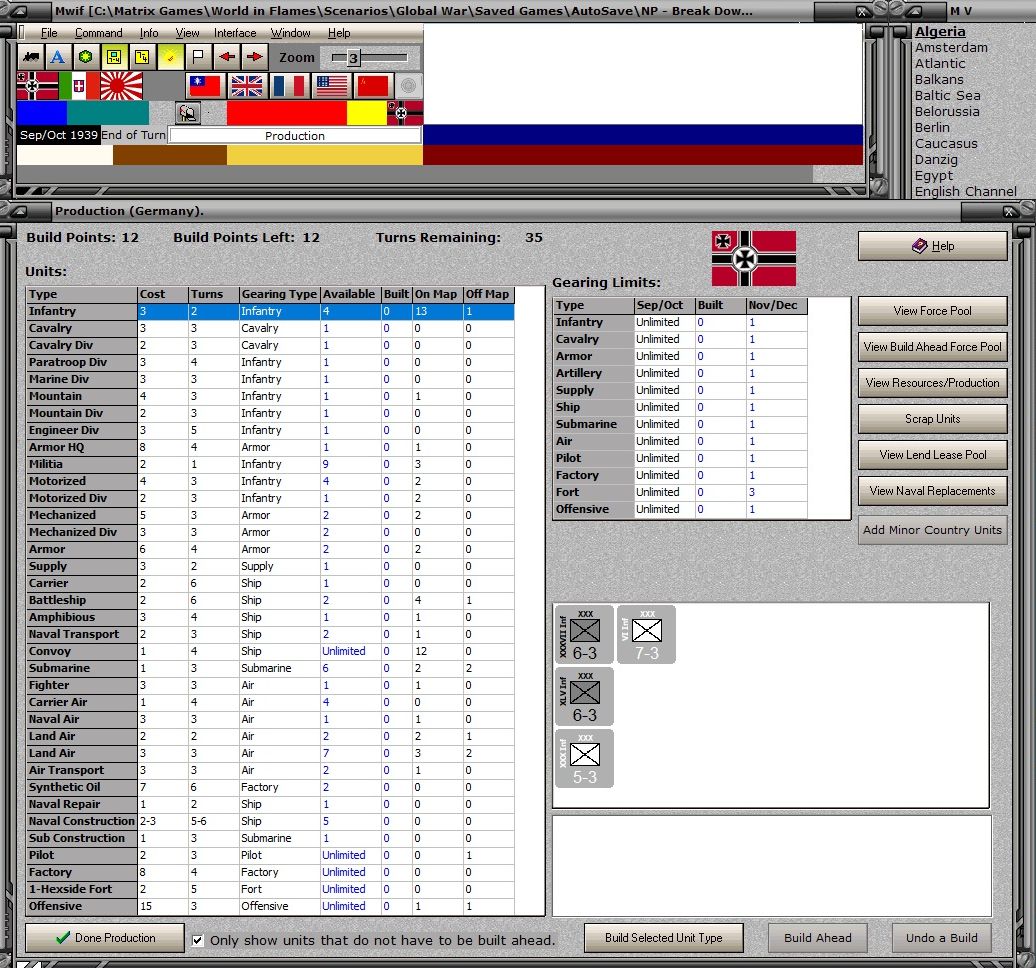Click Build Selected Unit Type button
Screen dimensions: 1036x968
[x=663, y=938]
